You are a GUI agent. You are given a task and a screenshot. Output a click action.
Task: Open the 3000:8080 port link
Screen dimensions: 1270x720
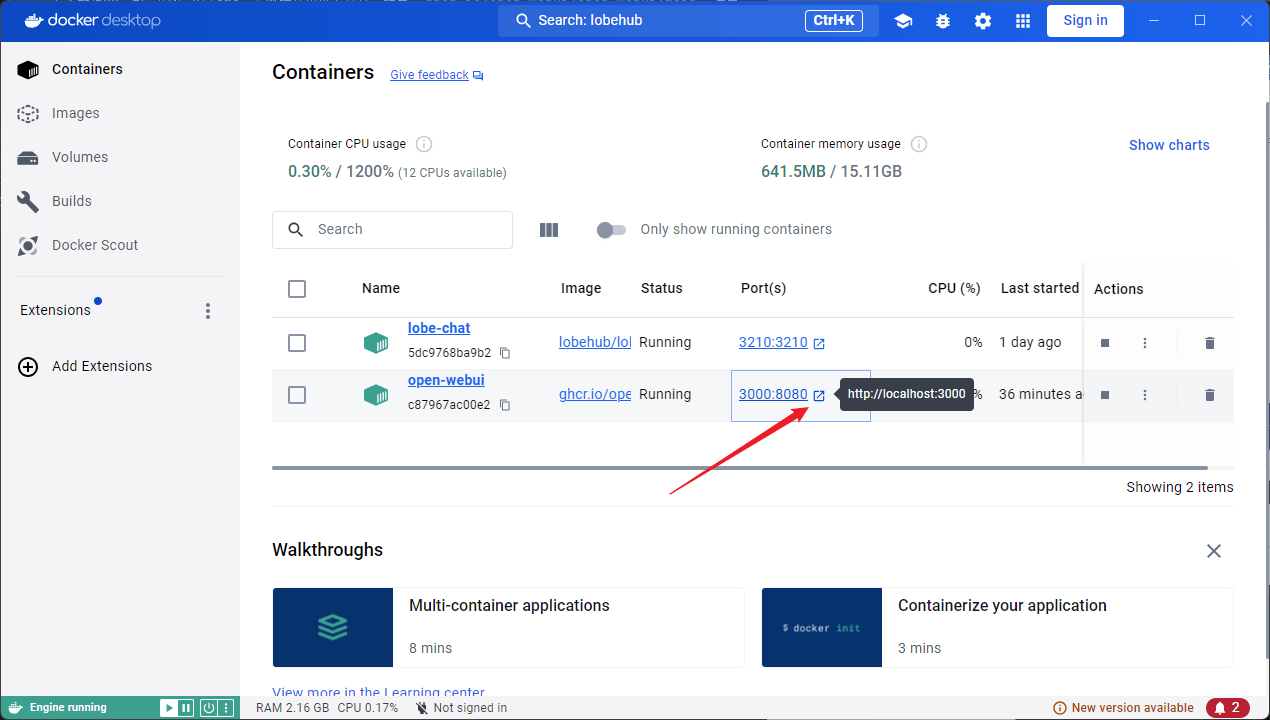point(773,394)
